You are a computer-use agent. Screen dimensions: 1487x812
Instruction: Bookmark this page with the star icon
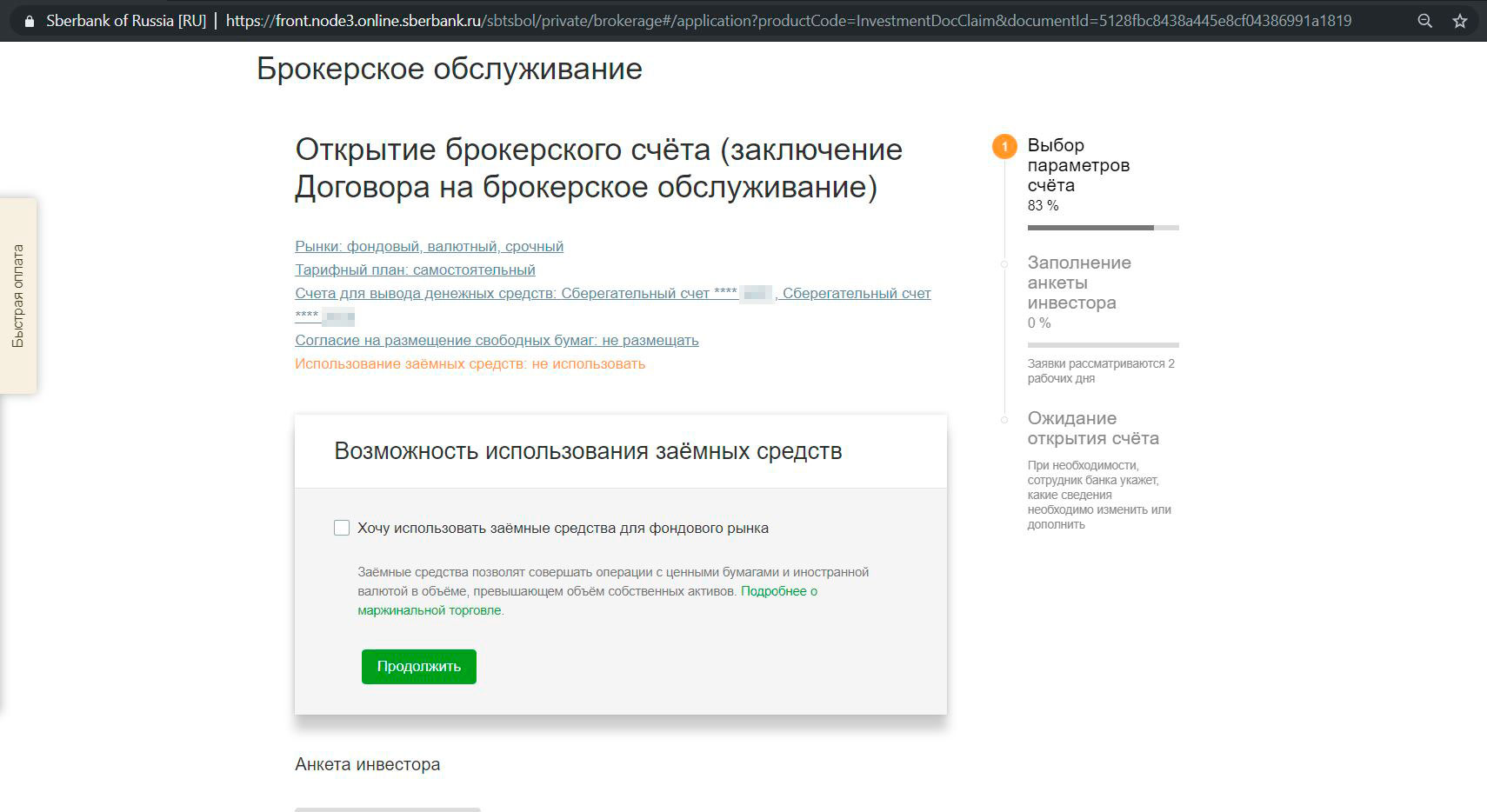coord(1460,21)
